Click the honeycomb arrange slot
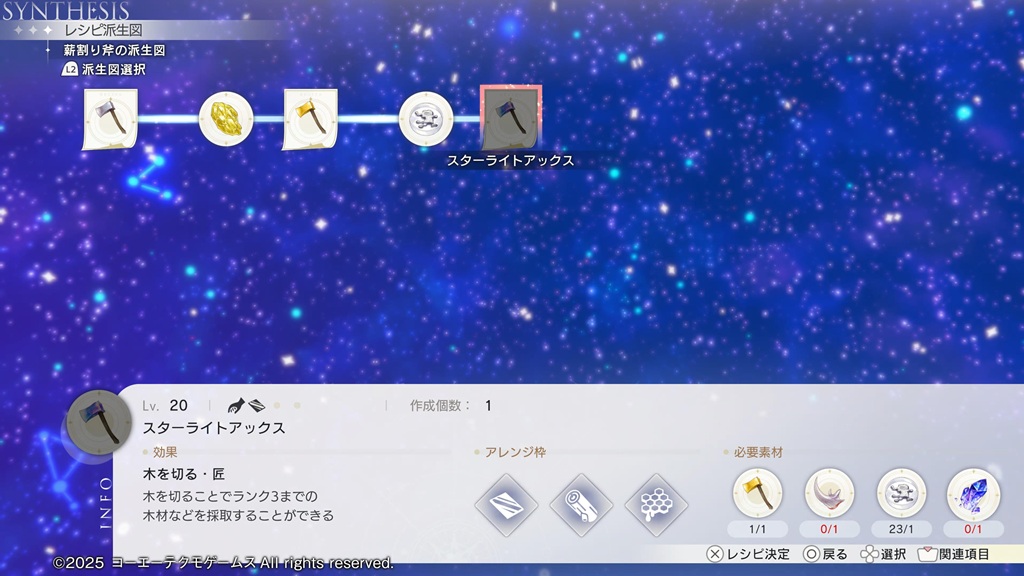Screen dimensions: 1024x576 point(656,505)
